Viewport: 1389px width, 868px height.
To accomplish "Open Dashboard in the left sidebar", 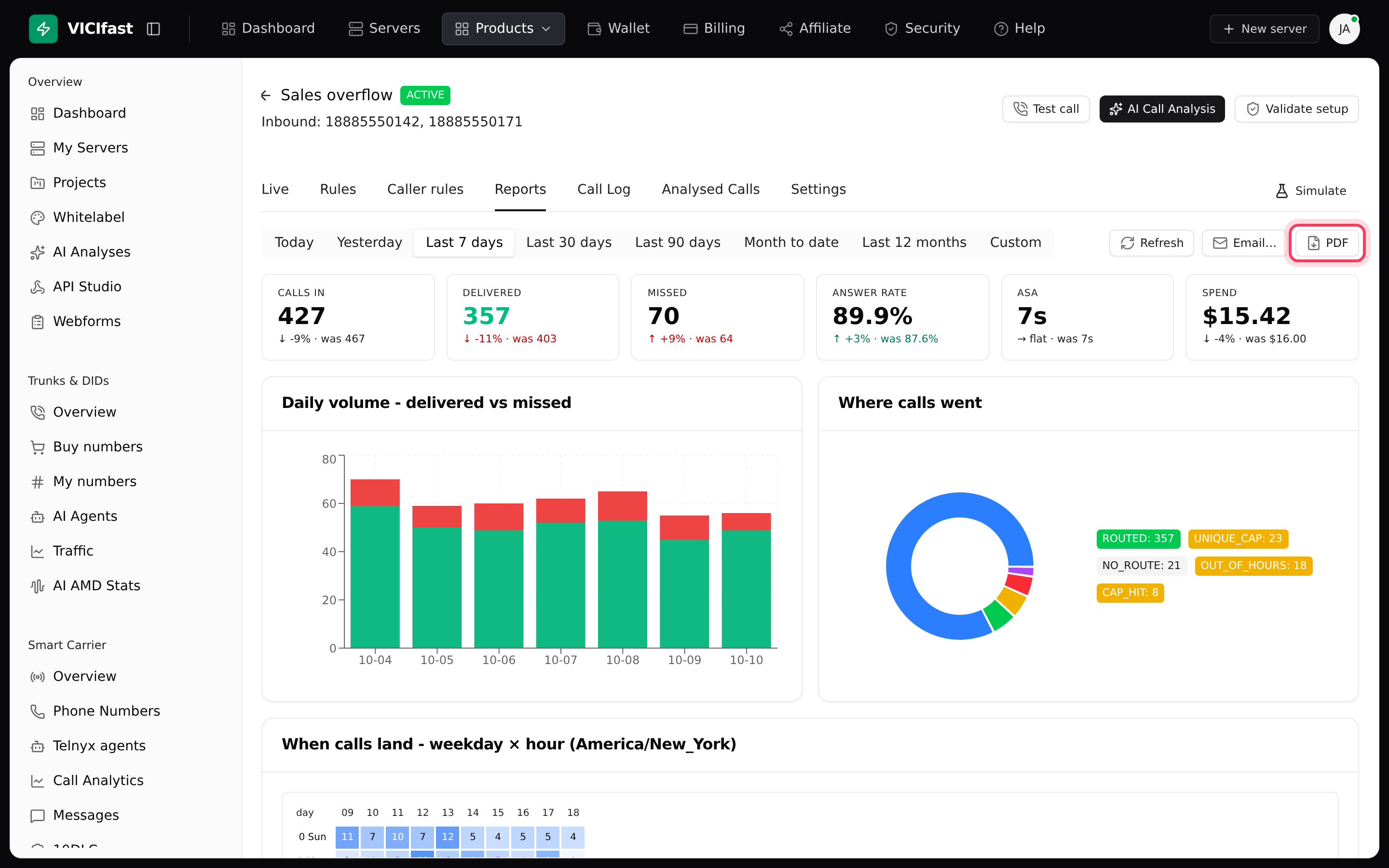I will tap(126, 113).
